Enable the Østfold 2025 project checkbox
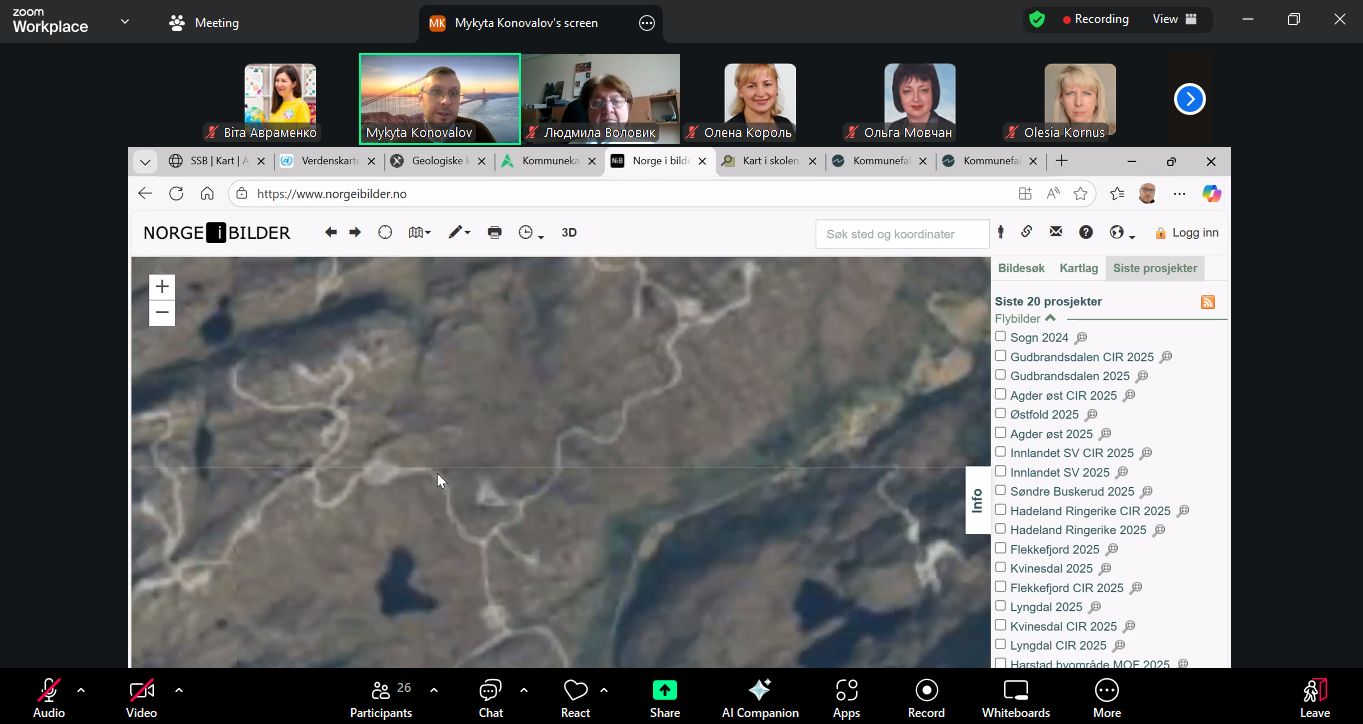Screen dimensions: 1363x724 pyautogui.click(x=1000, y=414)
